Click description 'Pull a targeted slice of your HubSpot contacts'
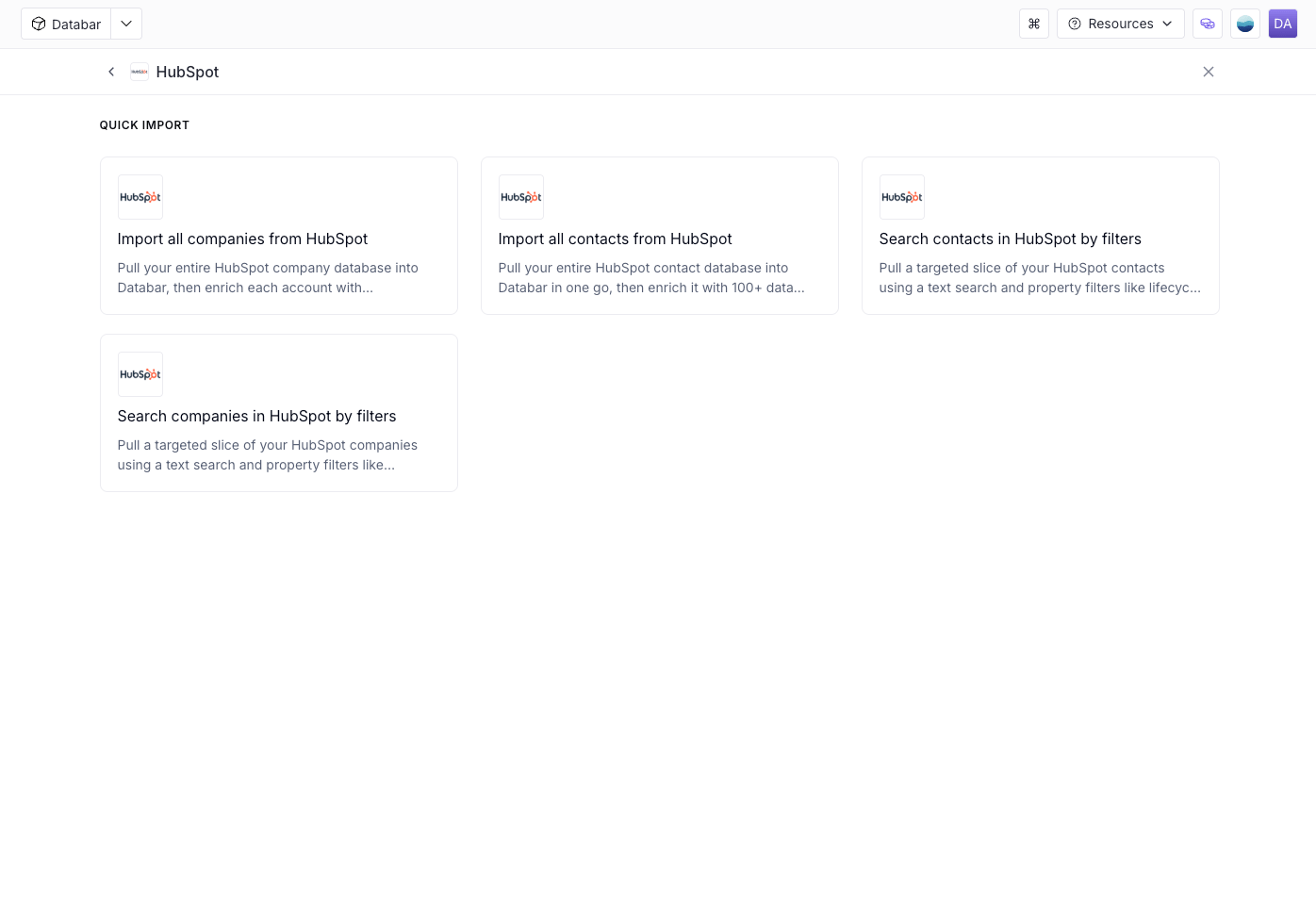Screen dimensions: 1316x922 1040,278
